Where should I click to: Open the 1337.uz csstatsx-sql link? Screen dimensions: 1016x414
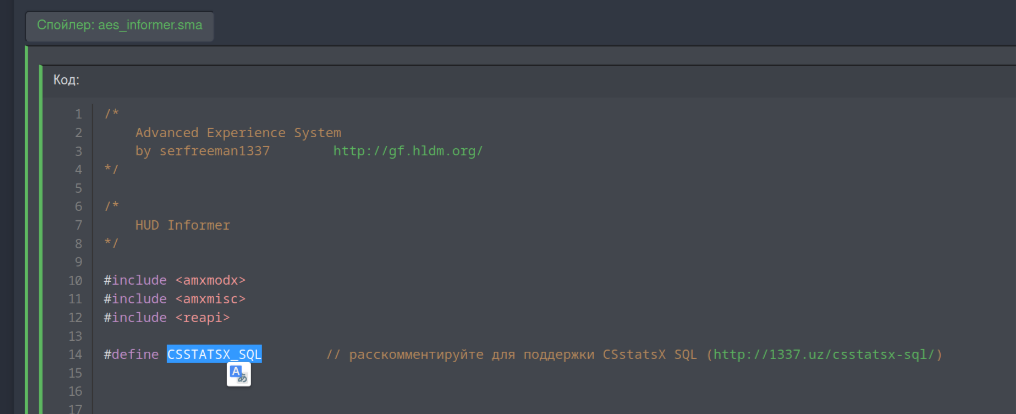[x=824, y=354]
